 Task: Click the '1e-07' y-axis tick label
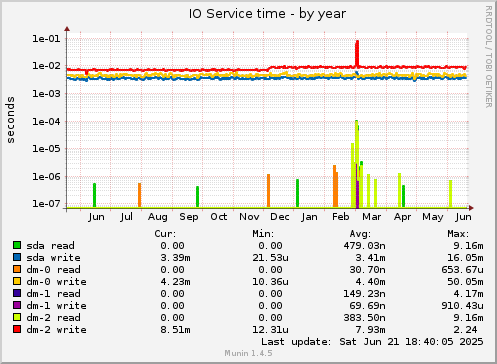46,204
